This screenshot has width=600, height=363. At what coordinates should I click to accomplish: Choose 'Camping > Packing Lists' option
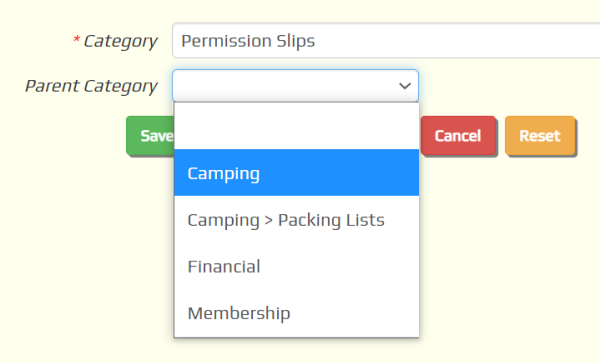[x=297, y=220]
